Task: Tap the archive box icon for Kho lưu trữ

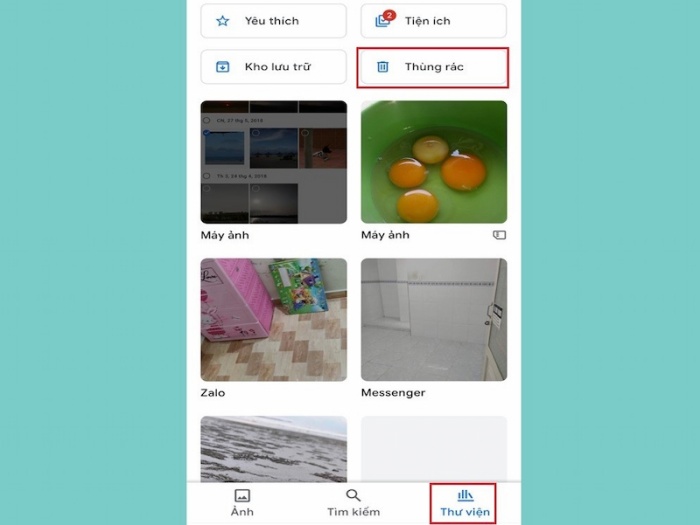Action: coord(222,67)
